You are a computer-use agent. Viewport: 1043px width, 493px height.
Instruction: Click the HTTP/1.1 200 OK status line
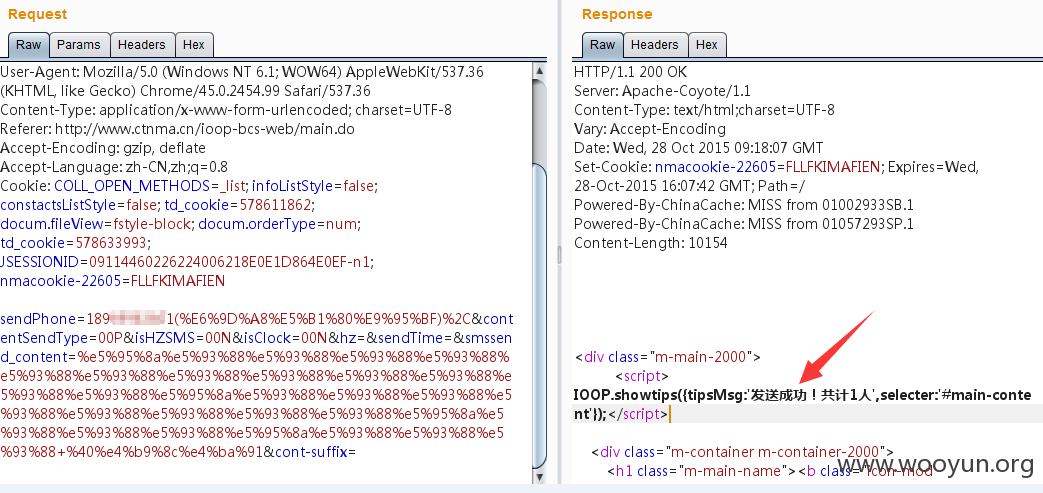(631, 72)
